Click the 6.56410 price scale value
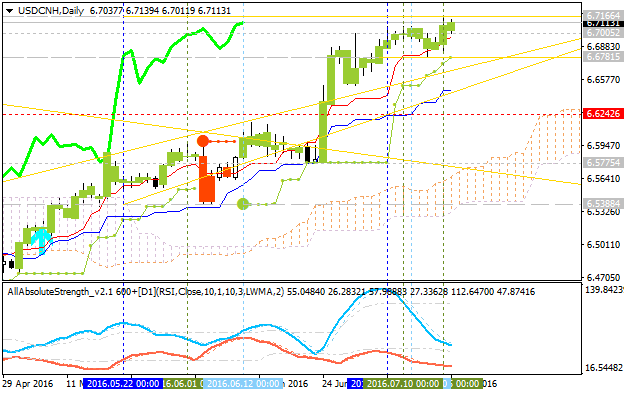Image resolution: width=624 pixels, height=395 pixels. pyautogui.click(x=603, y=179)
